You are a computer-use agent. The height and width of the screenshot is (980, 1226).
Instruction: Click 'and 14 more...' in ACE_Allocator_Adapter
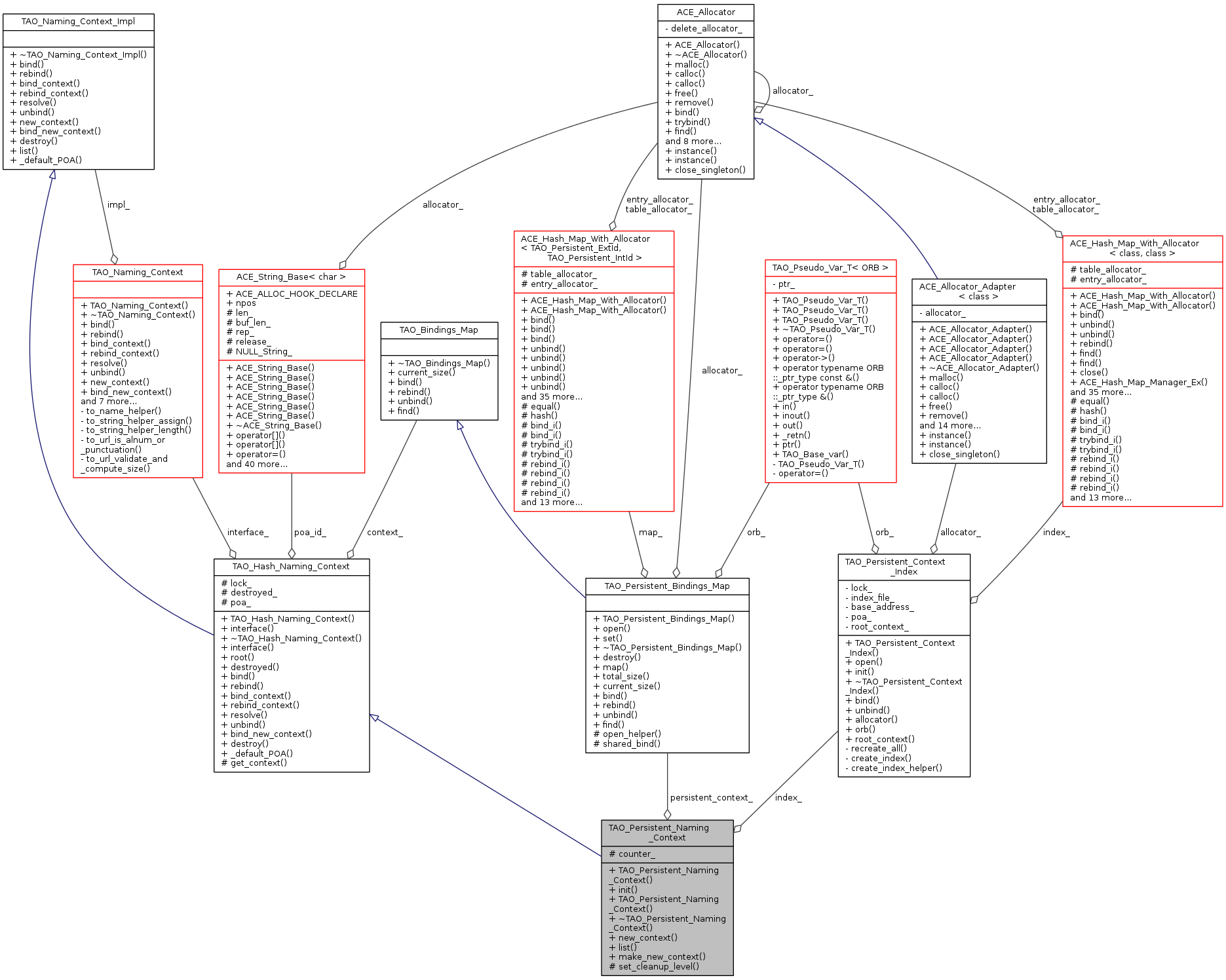click(x=950, y=426)
